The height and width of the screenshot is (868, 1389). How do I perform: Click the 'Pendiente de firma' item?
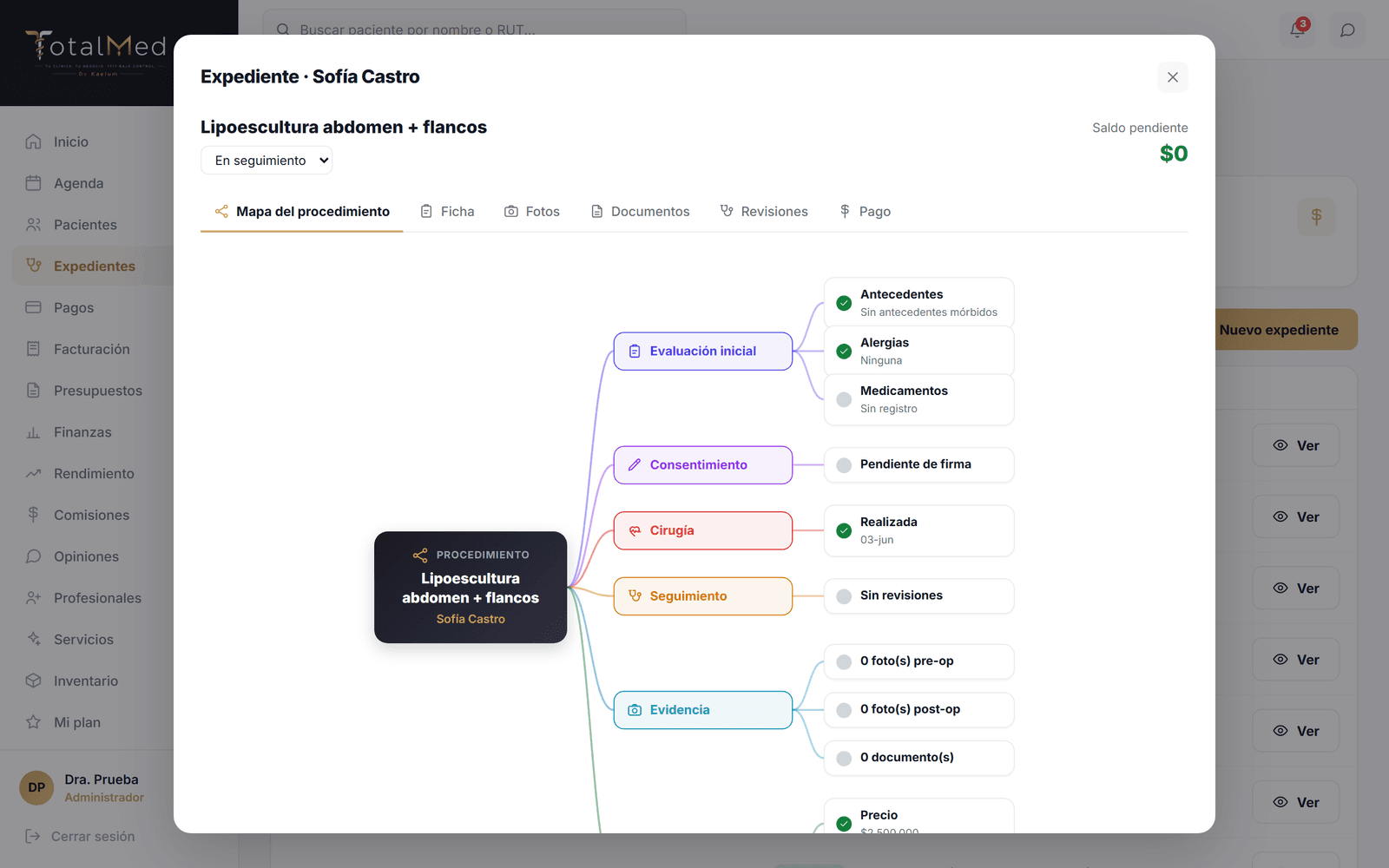(x=918, y=465)
